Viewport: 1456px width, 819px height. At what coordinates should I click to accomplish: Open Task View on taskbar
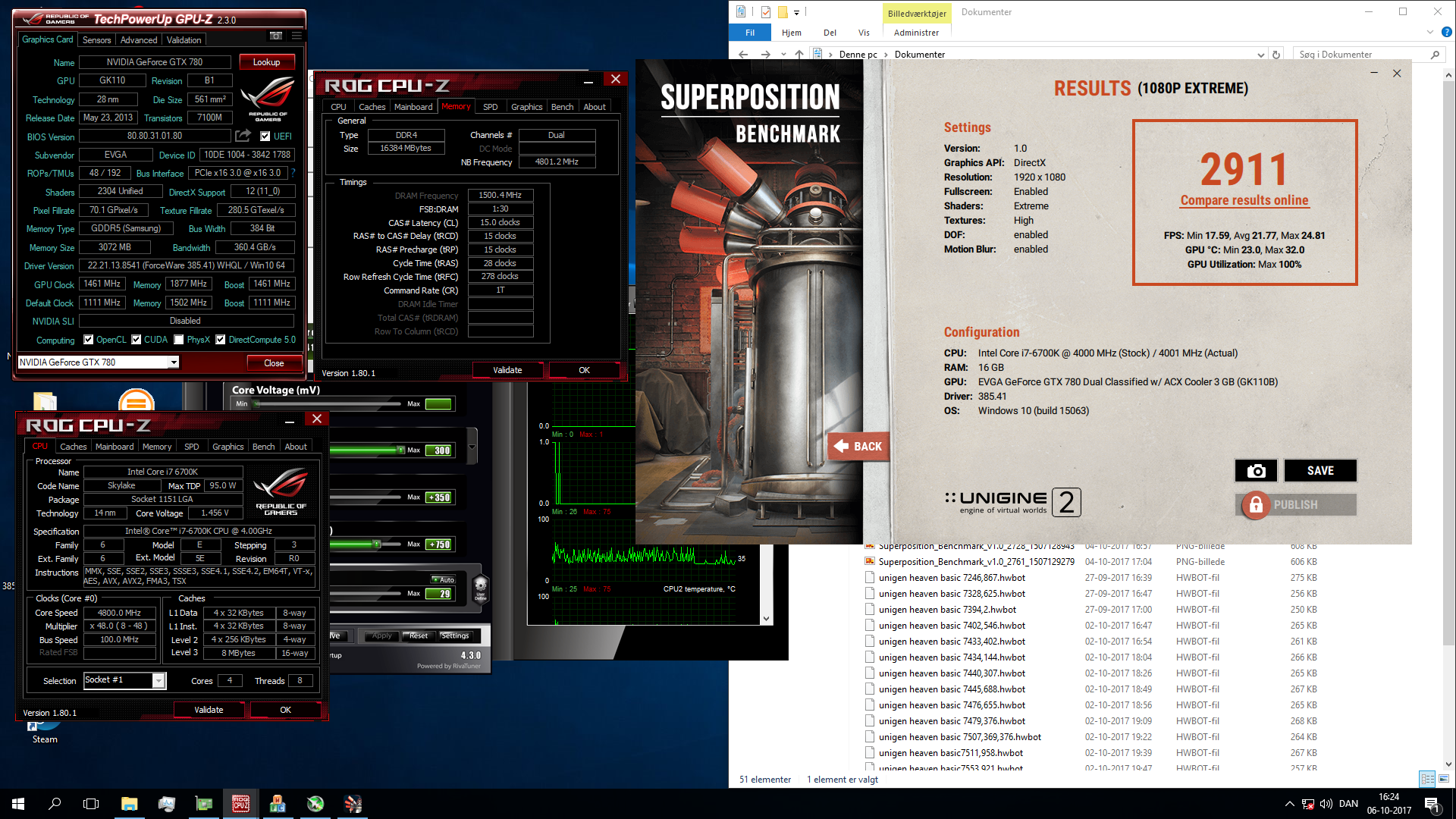pos(91,804)
